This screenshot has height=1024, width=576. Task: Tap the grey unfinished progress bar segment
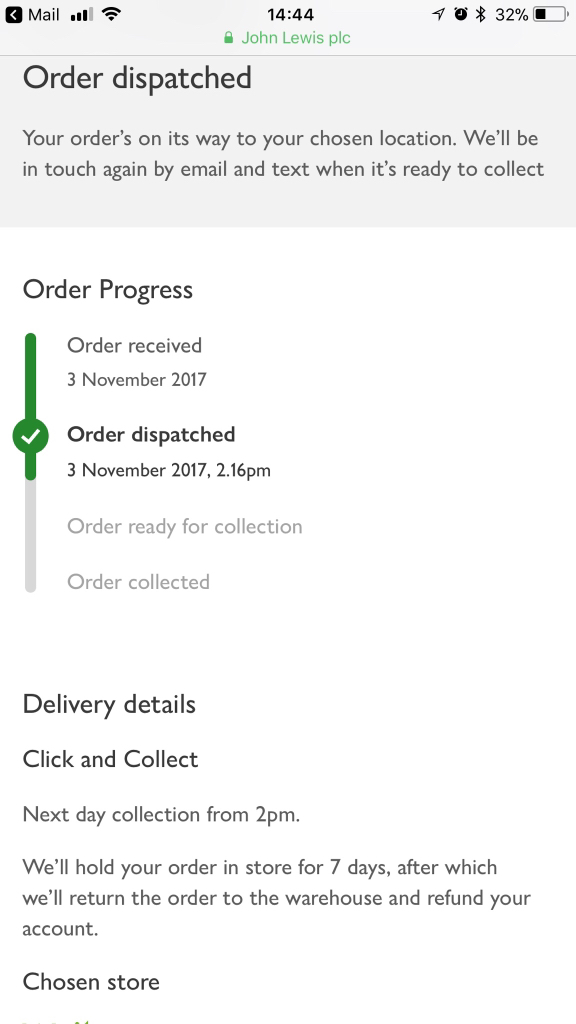pos(30,536)
